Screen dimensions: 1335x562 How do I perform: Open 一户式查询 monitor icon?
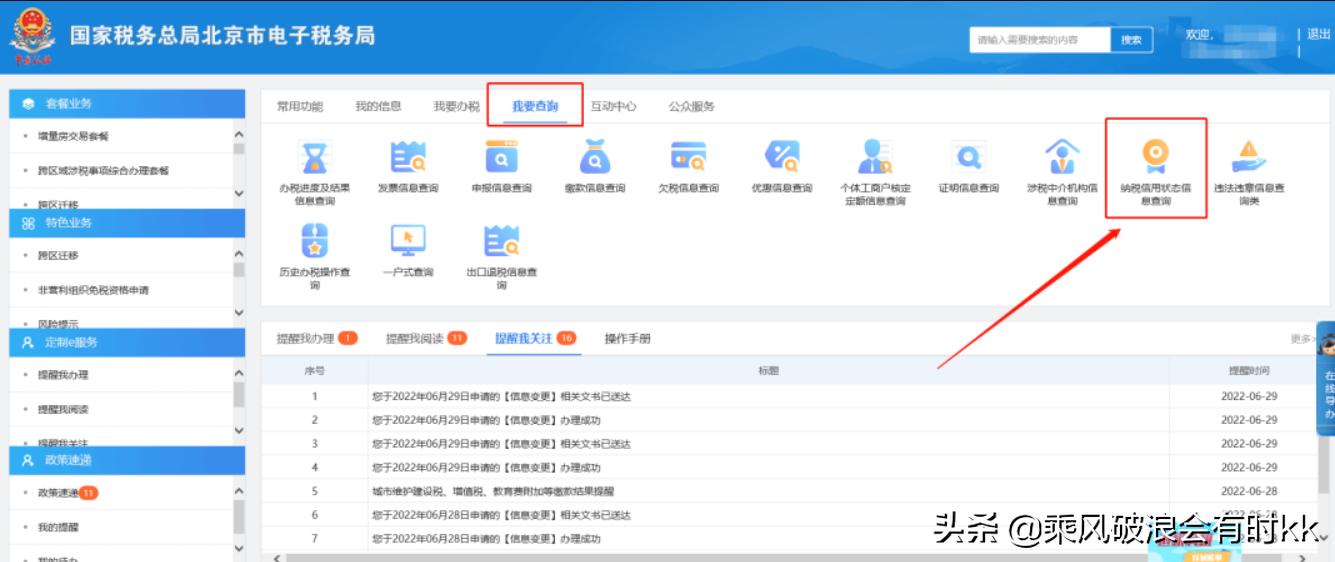coord(408,240)
